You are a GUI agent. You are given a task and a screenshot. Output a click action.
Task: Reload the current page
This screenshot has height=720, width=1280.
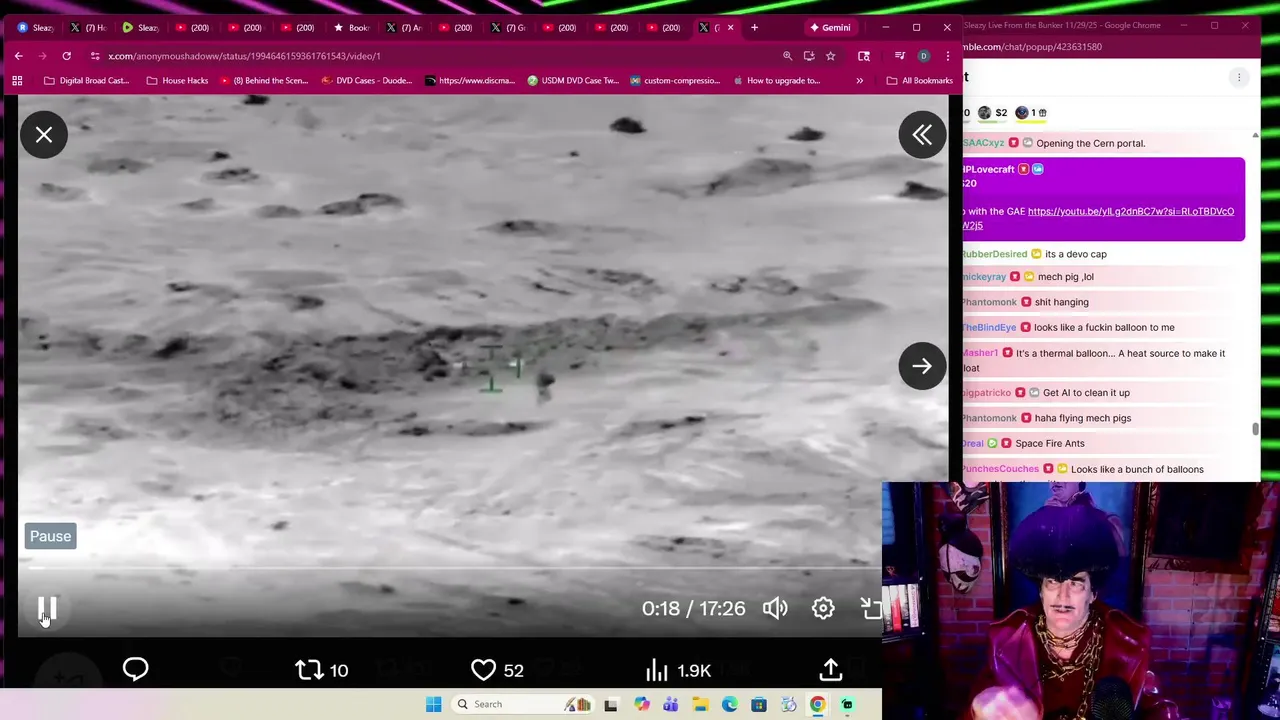[x=66, y=56]
